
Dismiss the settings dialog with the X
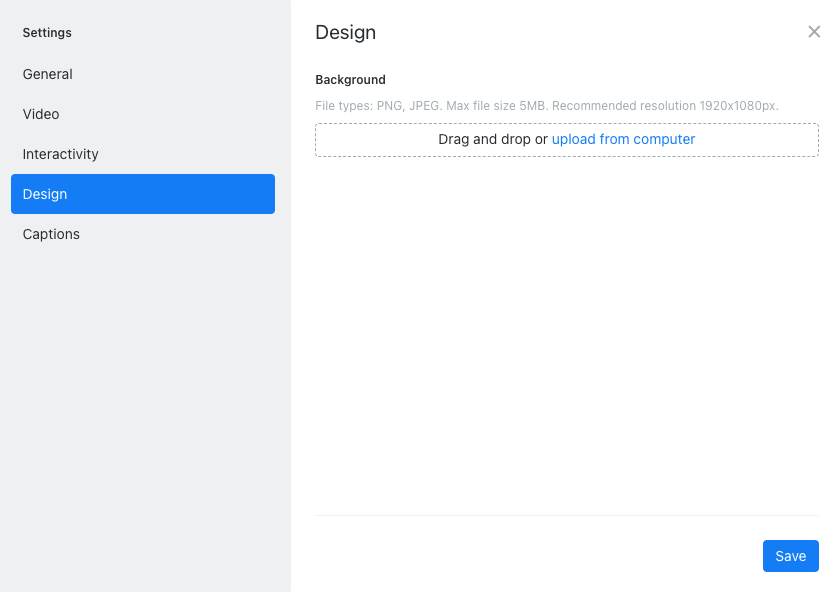point(814,31)
